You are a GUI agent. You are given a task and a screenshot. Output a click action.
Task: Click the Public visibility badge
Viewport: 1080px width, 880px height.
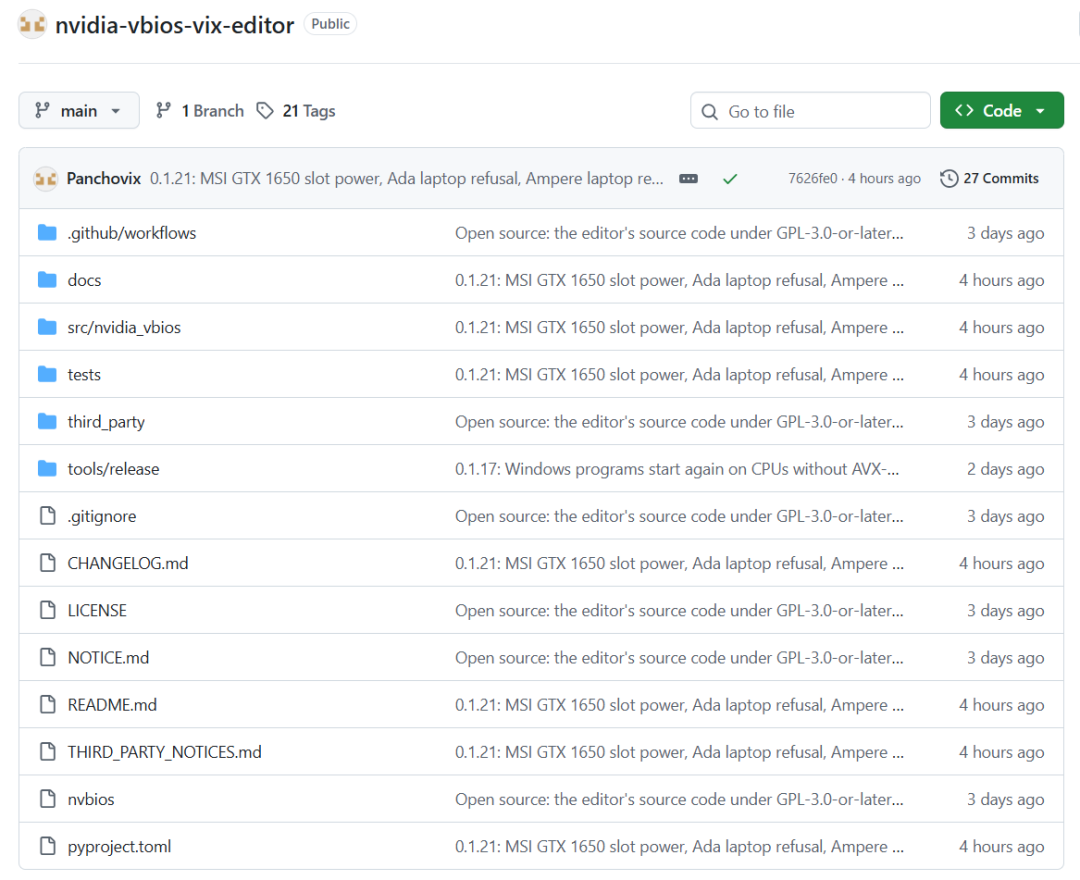[330, 24]
